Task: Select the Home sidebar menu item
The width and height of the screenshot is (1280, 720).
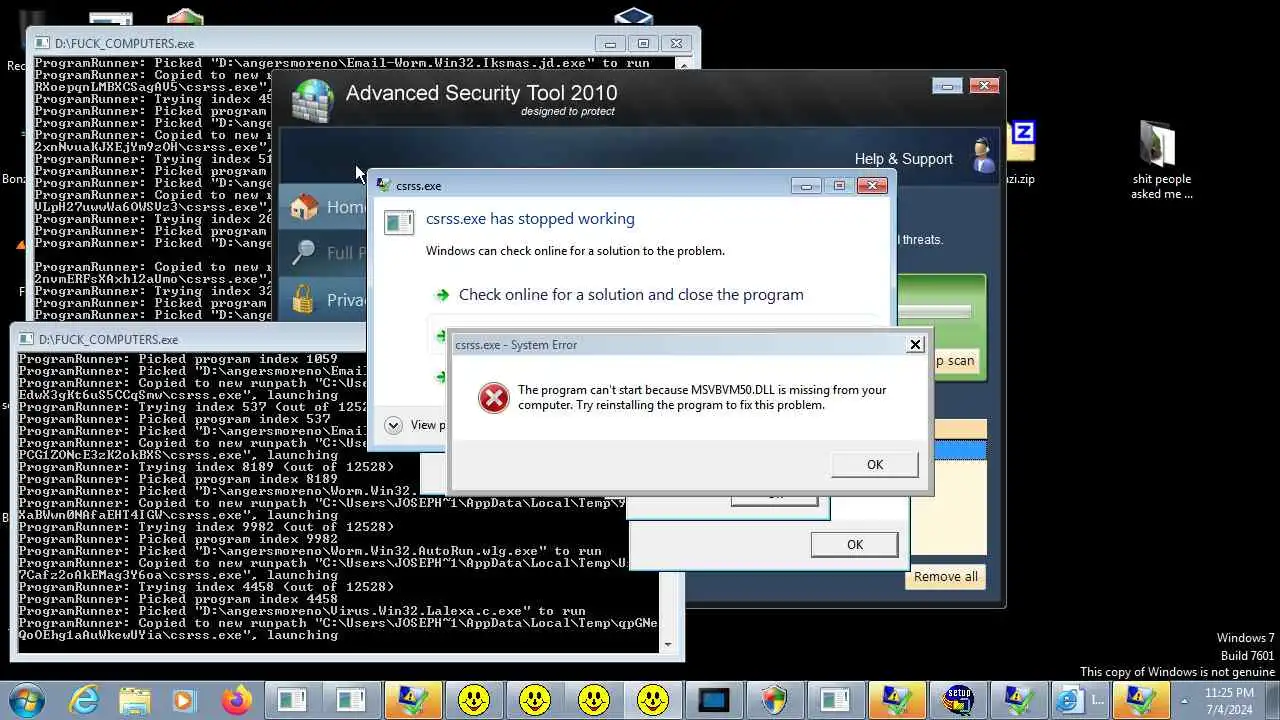Action: pyautogui.click(x=322, y=207)
